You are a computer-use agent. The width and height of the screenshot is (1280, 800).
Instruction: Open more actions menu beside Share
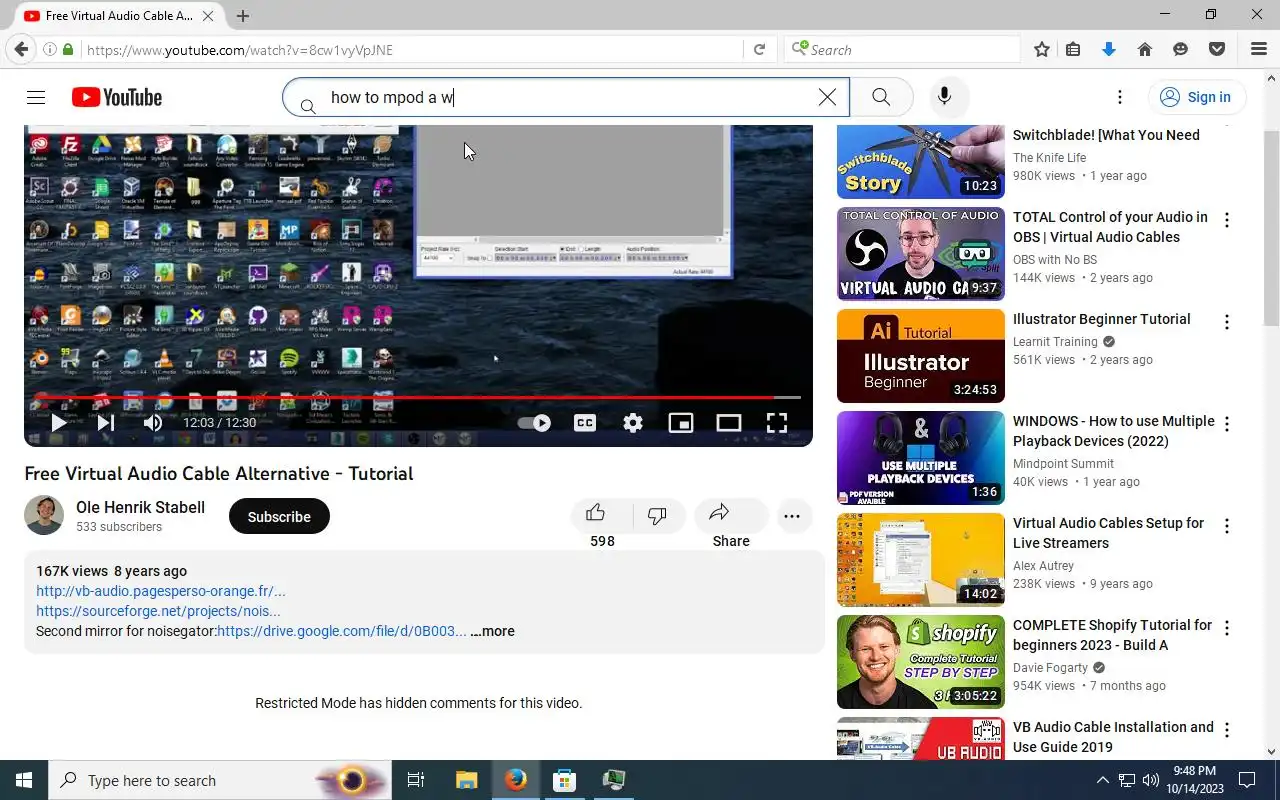pyautogui.click(x=792, y=516)
